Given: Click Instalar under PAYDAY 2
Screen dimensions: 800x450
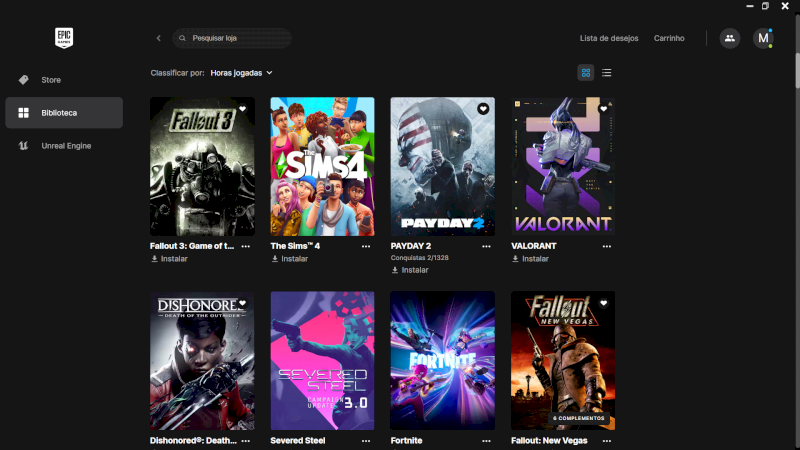Looking at the screenshot, I should (x=410, y=270).
